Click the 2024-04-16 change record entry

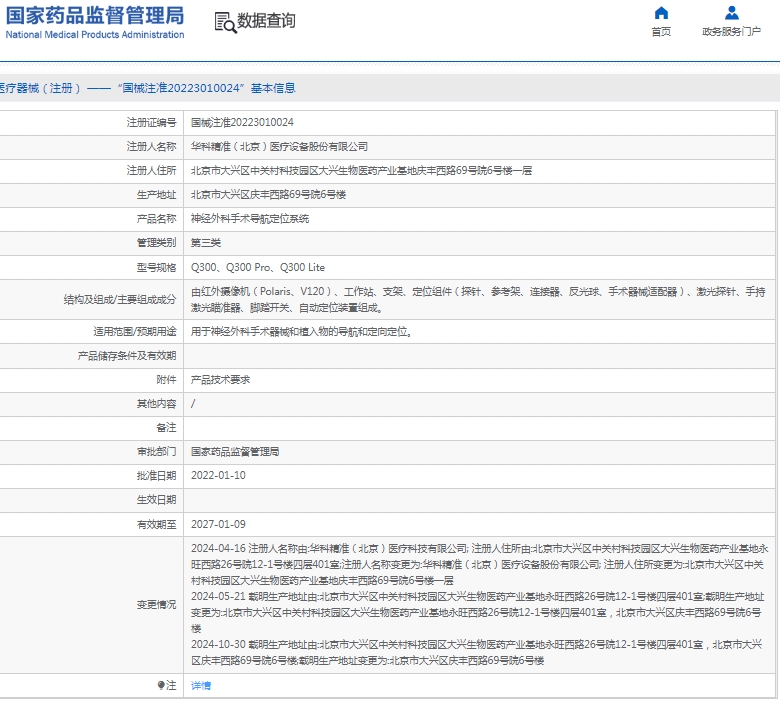point(480,564)
